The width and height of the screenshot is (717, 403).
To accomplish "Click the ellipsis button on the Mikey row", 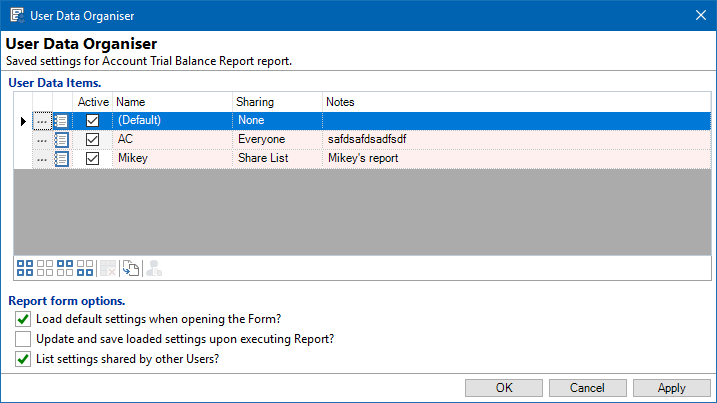I will point(42,159).
